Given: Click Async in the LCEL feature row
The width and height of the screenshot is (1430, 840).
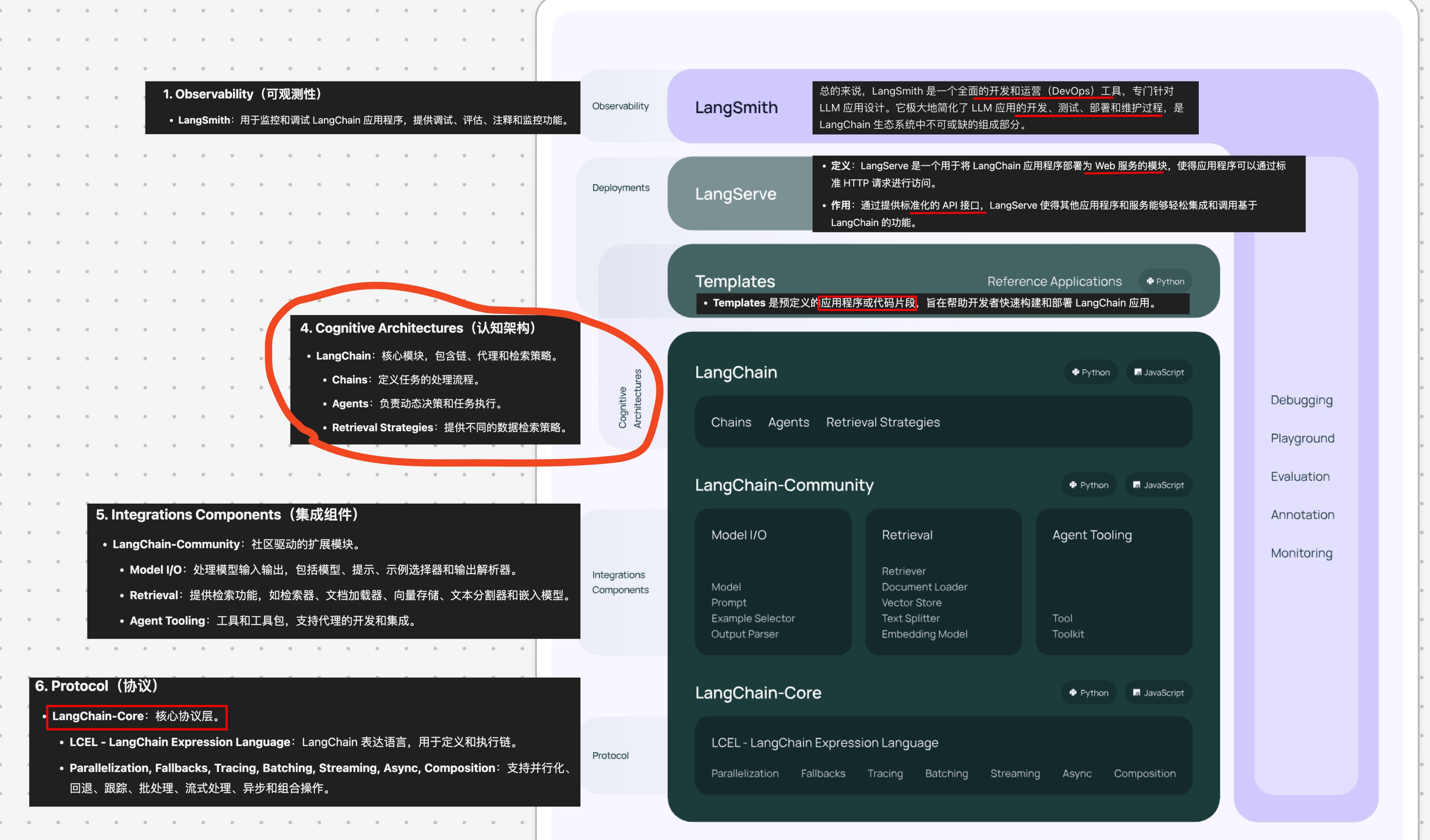Looking at the screenshot, I should click(1076, 774).
